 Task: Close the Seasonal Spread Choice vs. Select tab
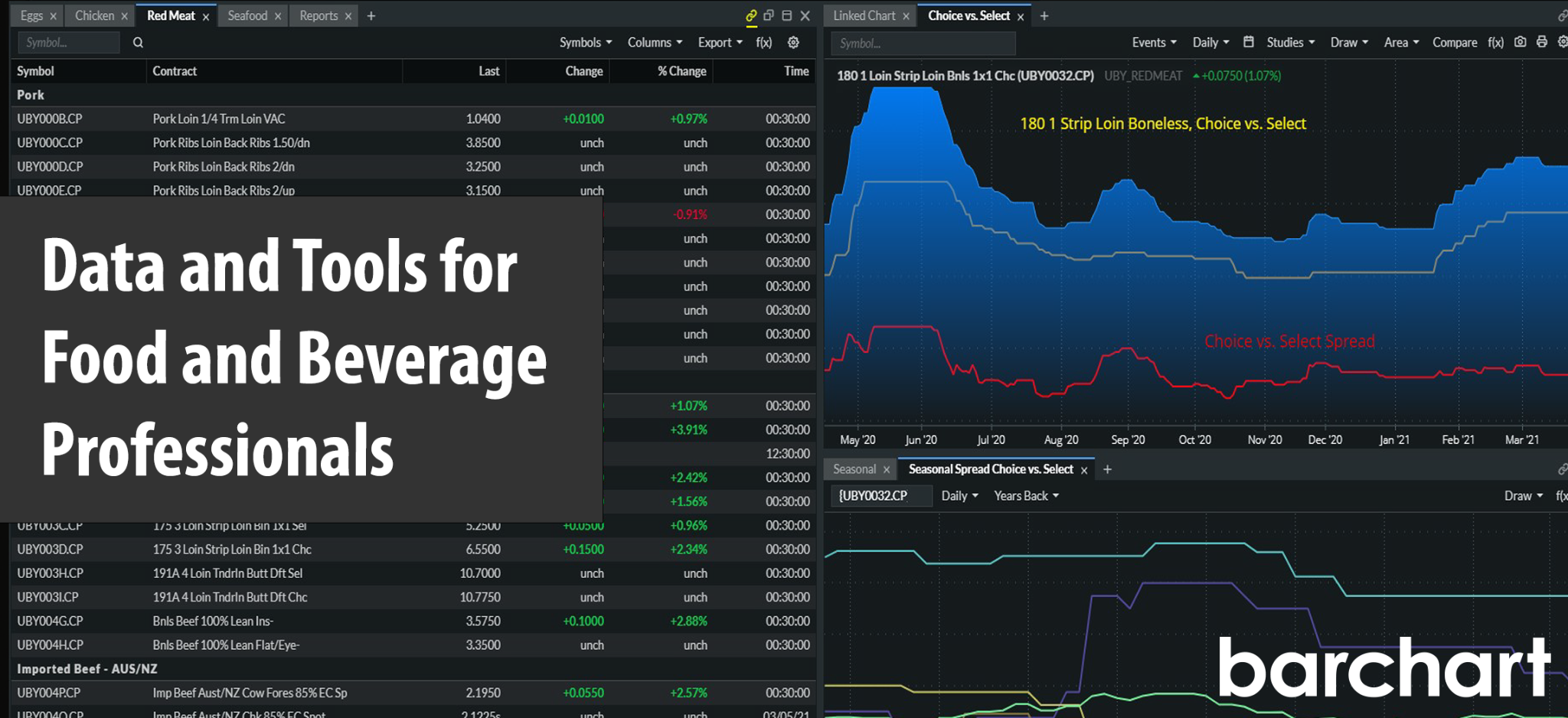pyautogui.click(x=1084, y=470)
